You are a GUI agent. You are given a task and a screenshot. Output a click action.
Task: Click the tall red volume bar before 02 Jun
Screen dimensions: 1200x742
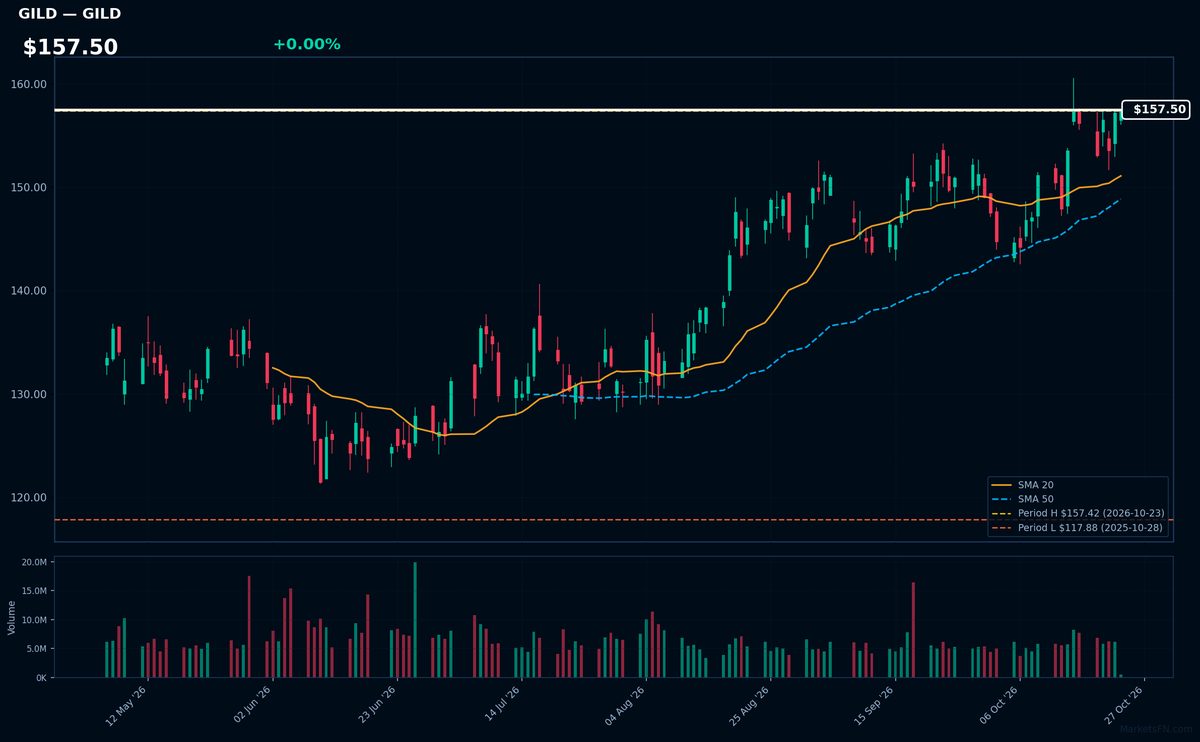click(x=249, y=627)
